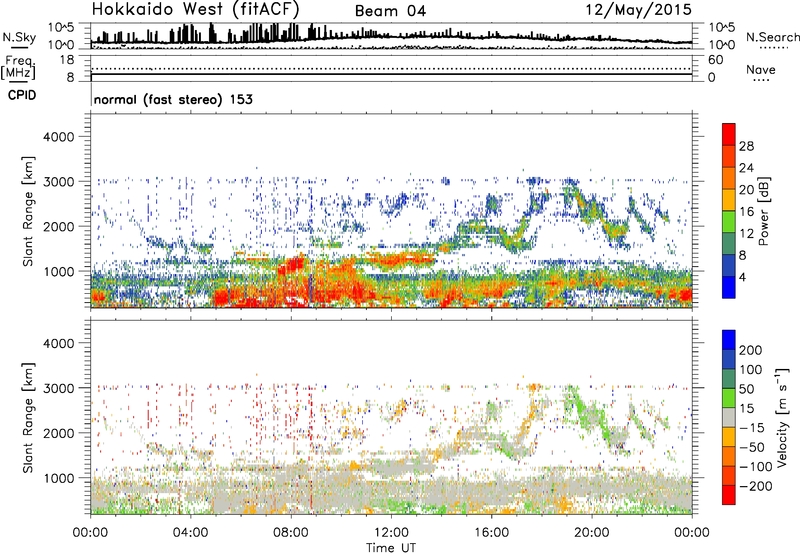
Task: Pick the blue bottom of power colorbar
Action: point(729,287)
